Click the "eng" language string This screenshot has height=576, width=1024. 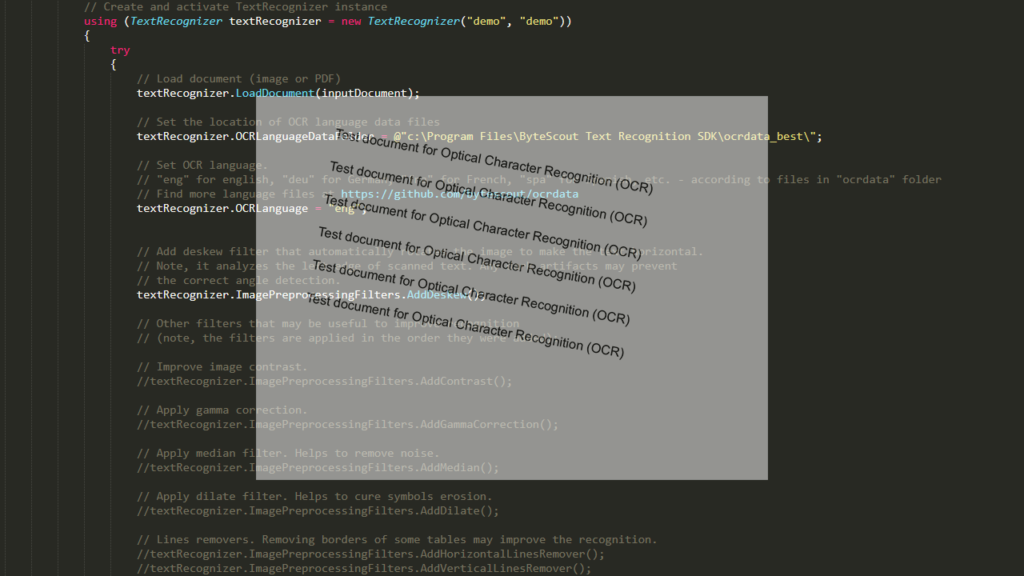345,208
